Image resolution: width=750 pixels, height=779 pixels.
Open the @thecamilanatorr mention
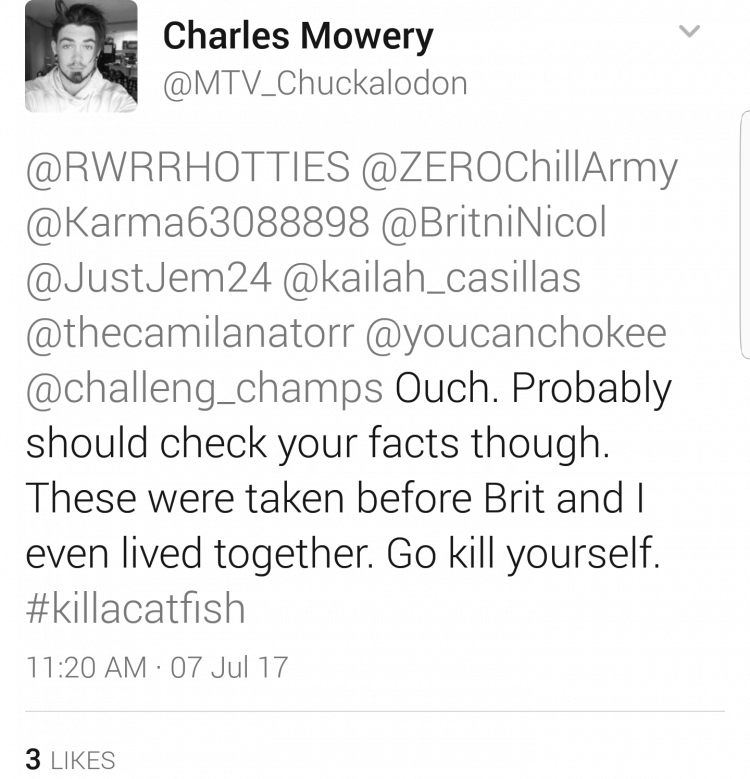tap(190, 333)
